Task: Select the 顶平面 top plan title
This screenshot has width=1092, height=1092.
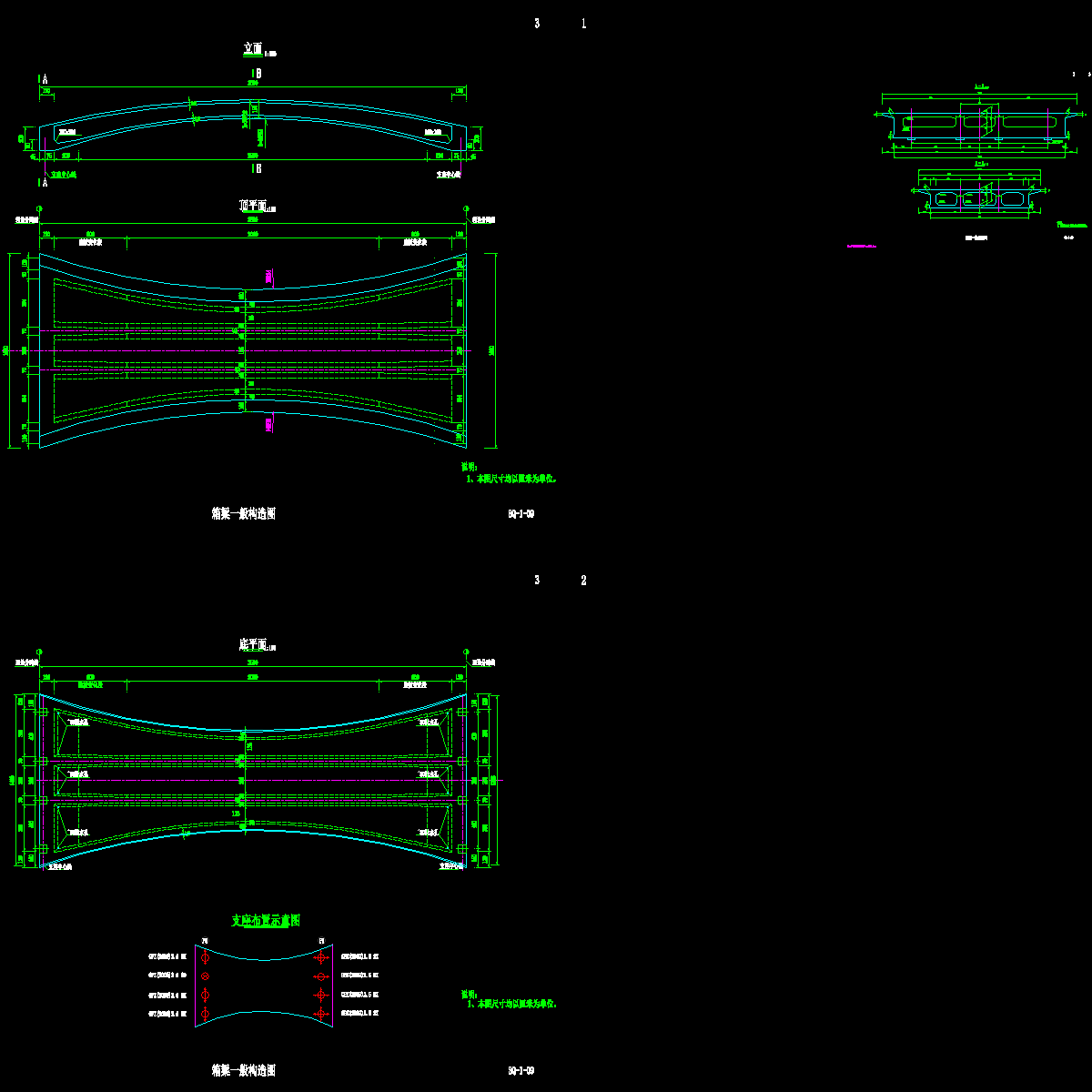Action: [251, 206]
